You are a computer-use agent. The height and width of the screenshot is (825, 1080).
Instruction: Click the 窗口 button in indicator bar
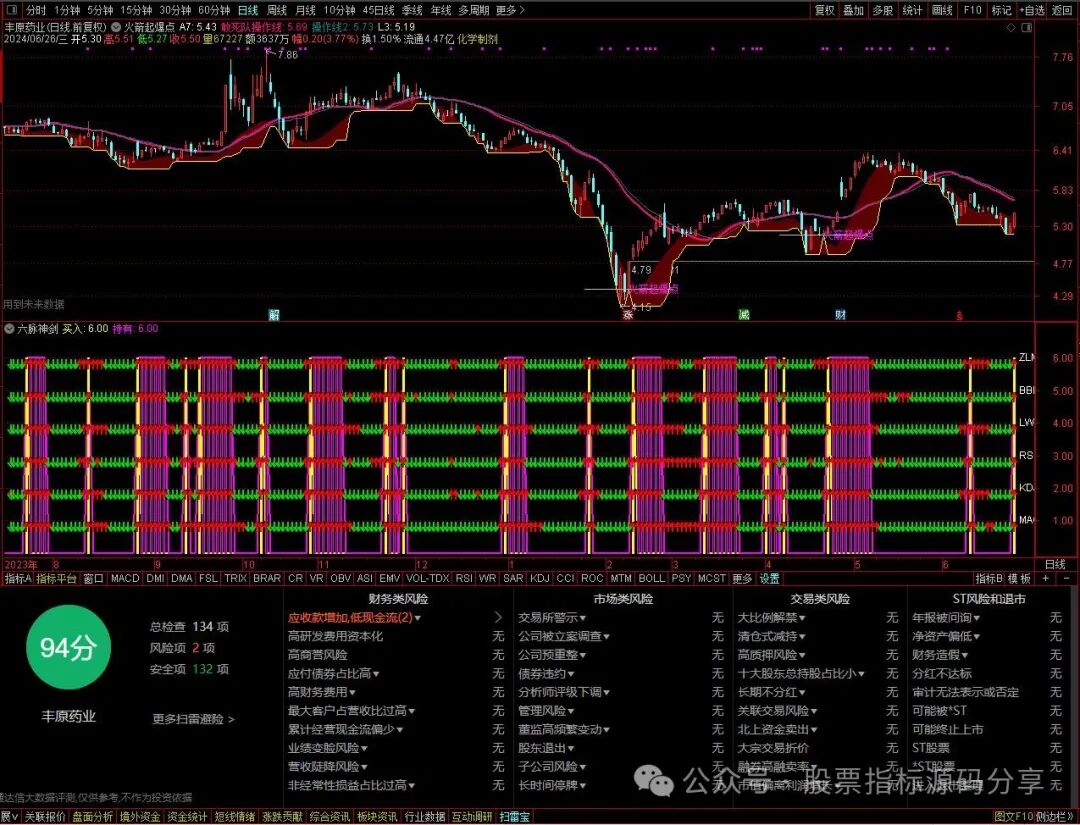tap(93, 578)
